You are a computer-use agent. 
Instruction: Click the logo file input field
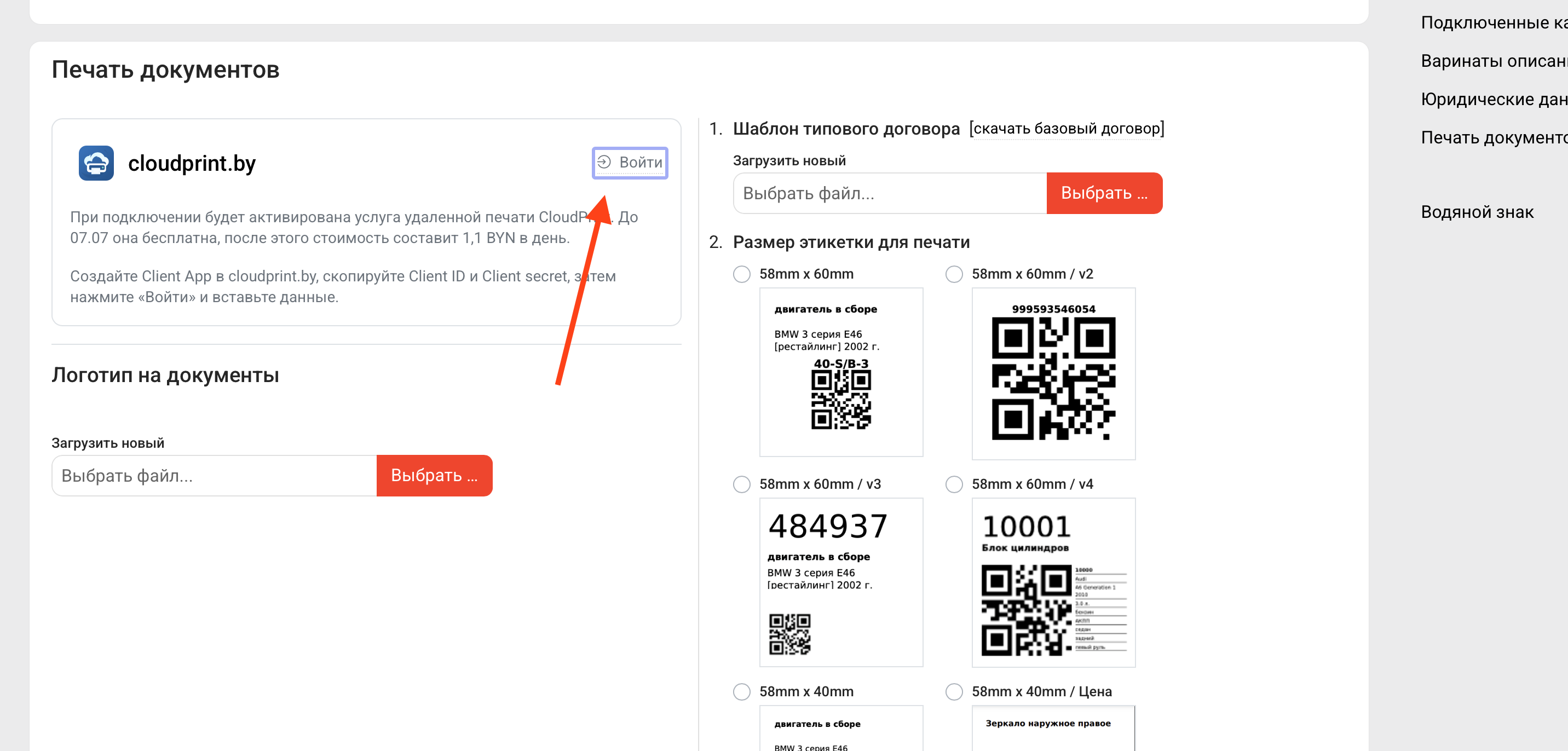pos(214,475)
